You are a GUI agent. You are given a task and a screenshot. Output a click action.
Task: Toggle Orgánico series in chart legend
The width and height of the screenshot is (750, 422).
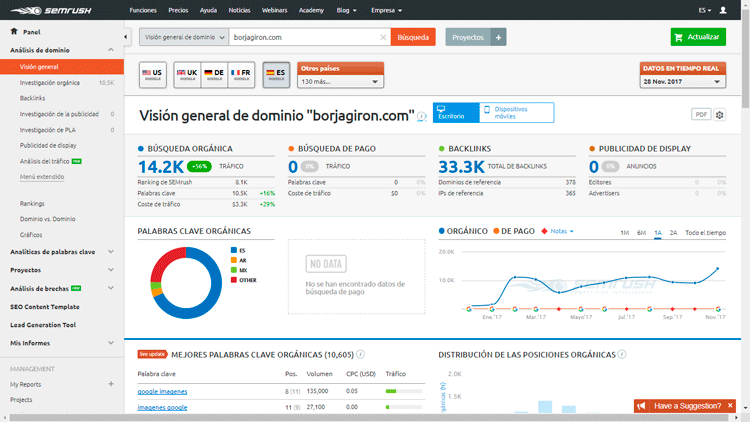pos(463,231)
